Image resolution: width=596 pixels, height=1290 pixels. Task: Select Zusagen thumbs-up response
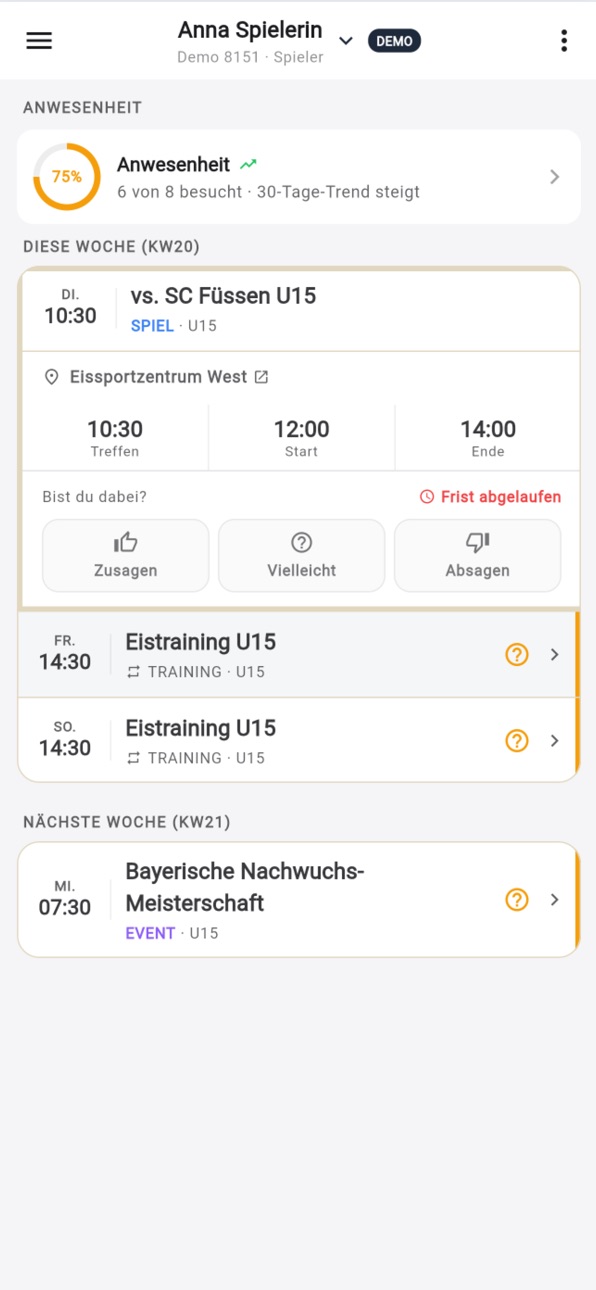pos(126,555)
